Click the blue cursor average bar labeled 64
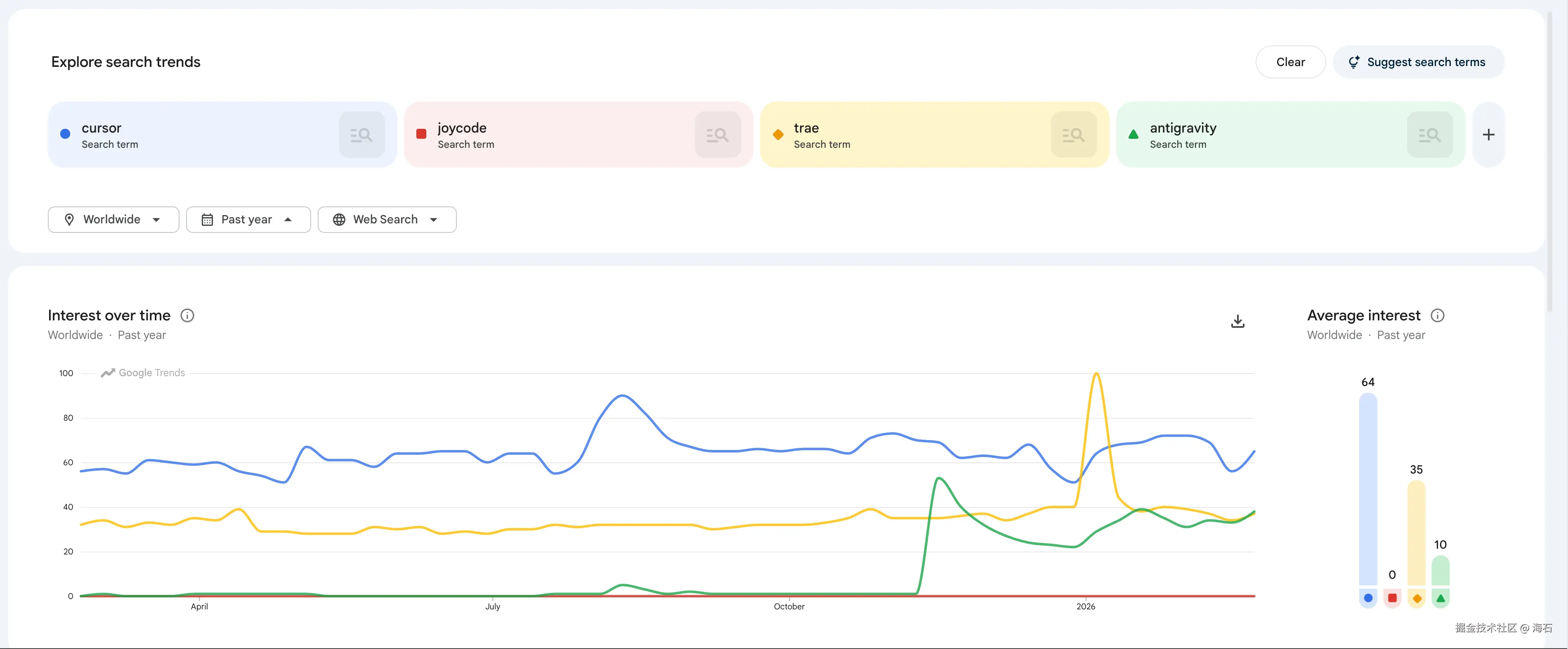This screenshot has width=1568, height=649. tap(1368, 489)
